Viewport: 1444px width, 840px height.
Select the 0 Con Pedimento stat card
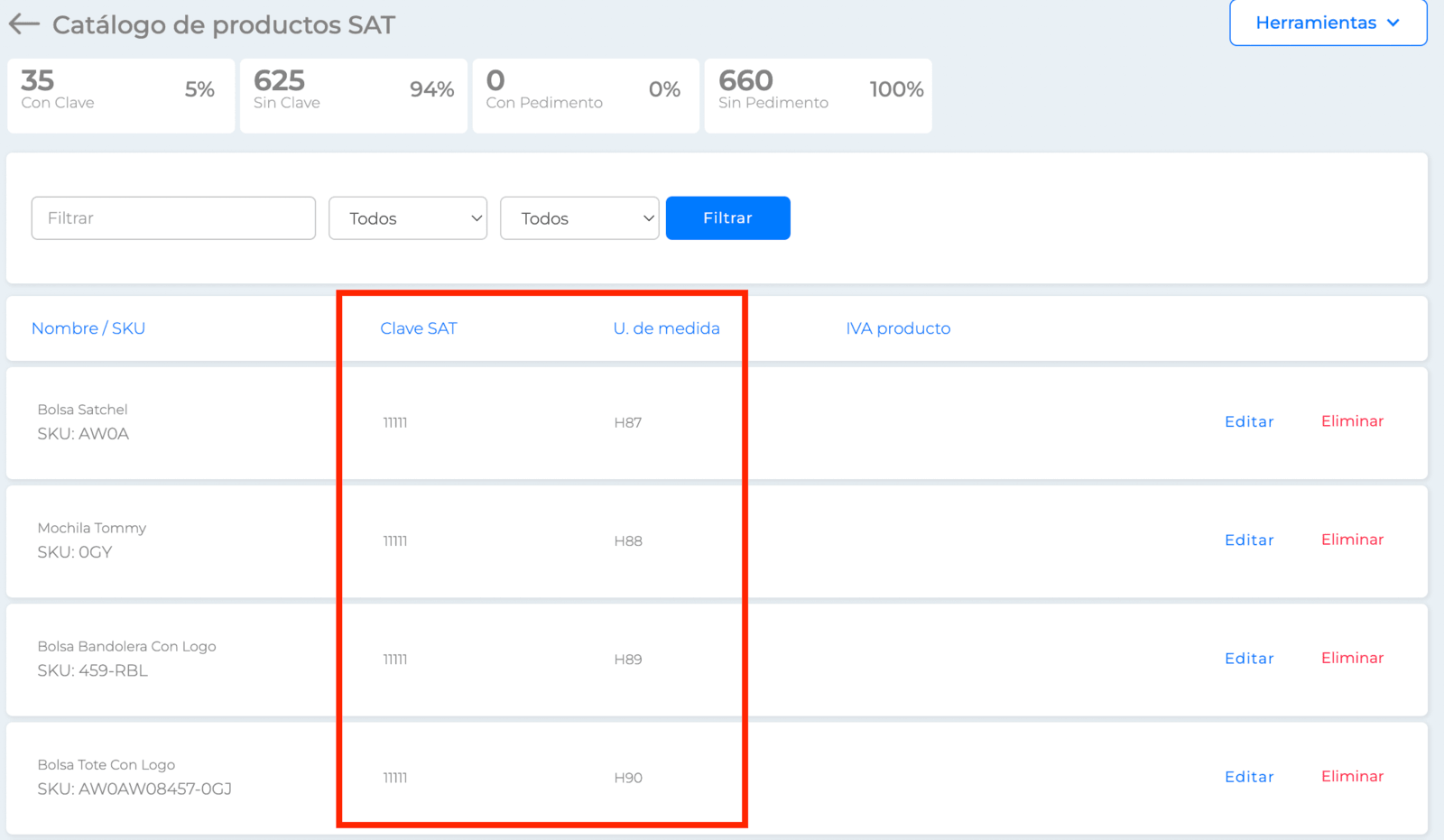click(x=586, y=96)
